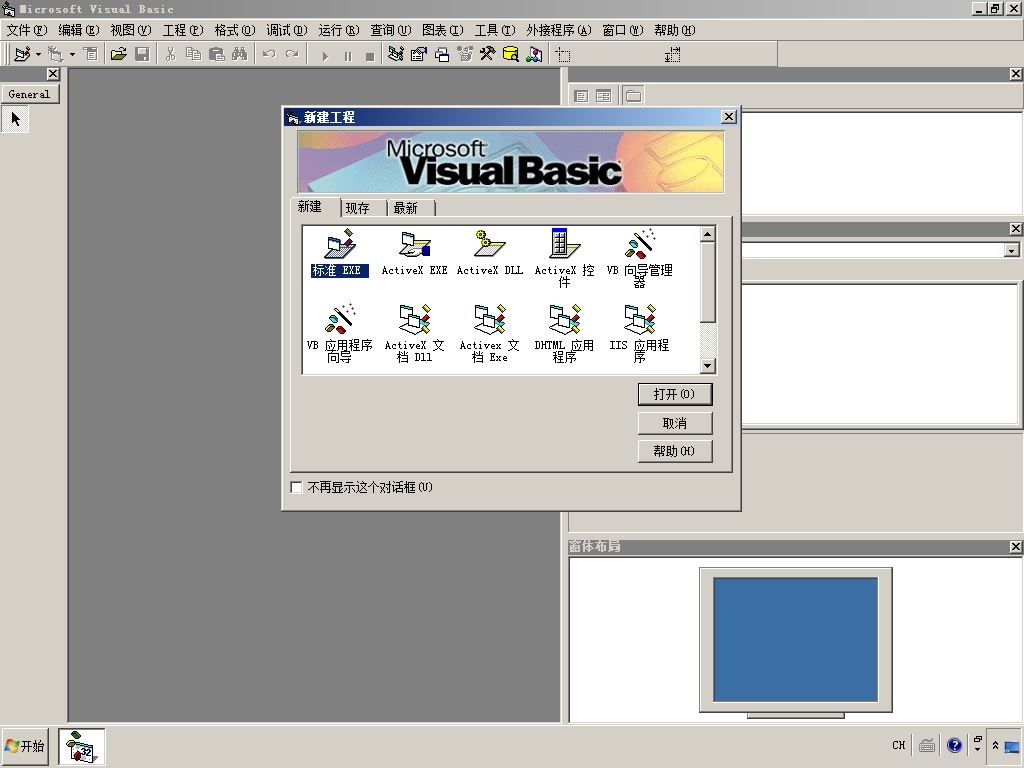Check 不再显示这个对话框 checkbox
The width and height of the screenshot is (1024, 768).
[296, 487]
